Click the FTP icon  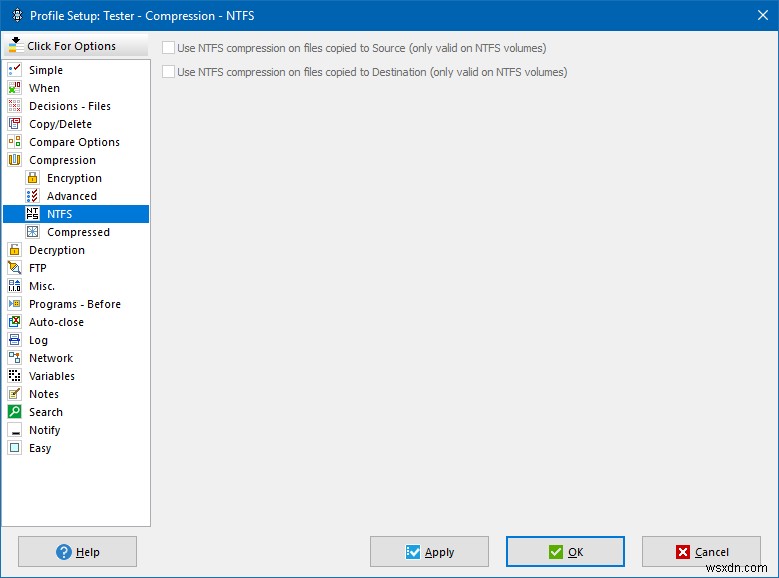click(x=14, y=267)
